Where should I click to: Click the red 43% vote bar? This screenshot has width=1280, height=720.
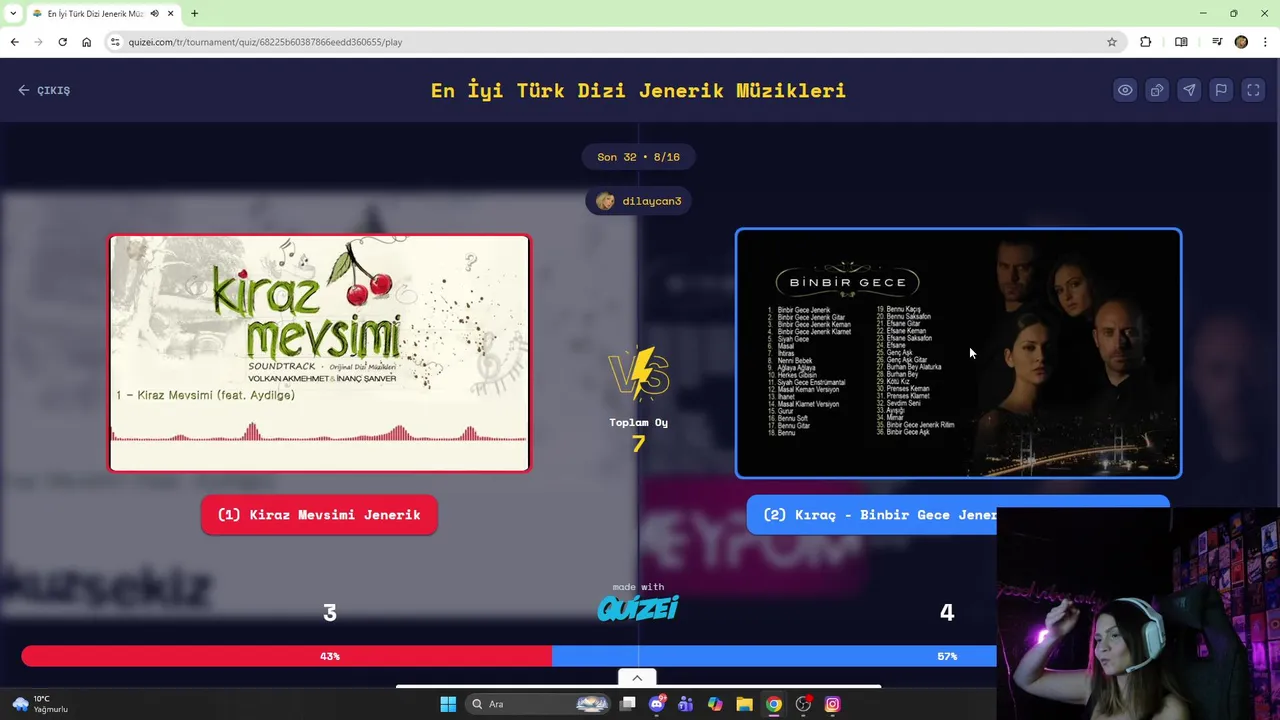(286, 656)
